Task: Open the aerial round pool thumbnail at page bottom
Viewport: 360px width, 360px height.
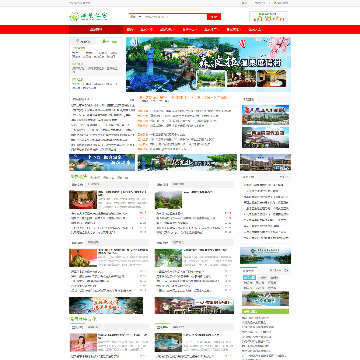Action: 168,342
